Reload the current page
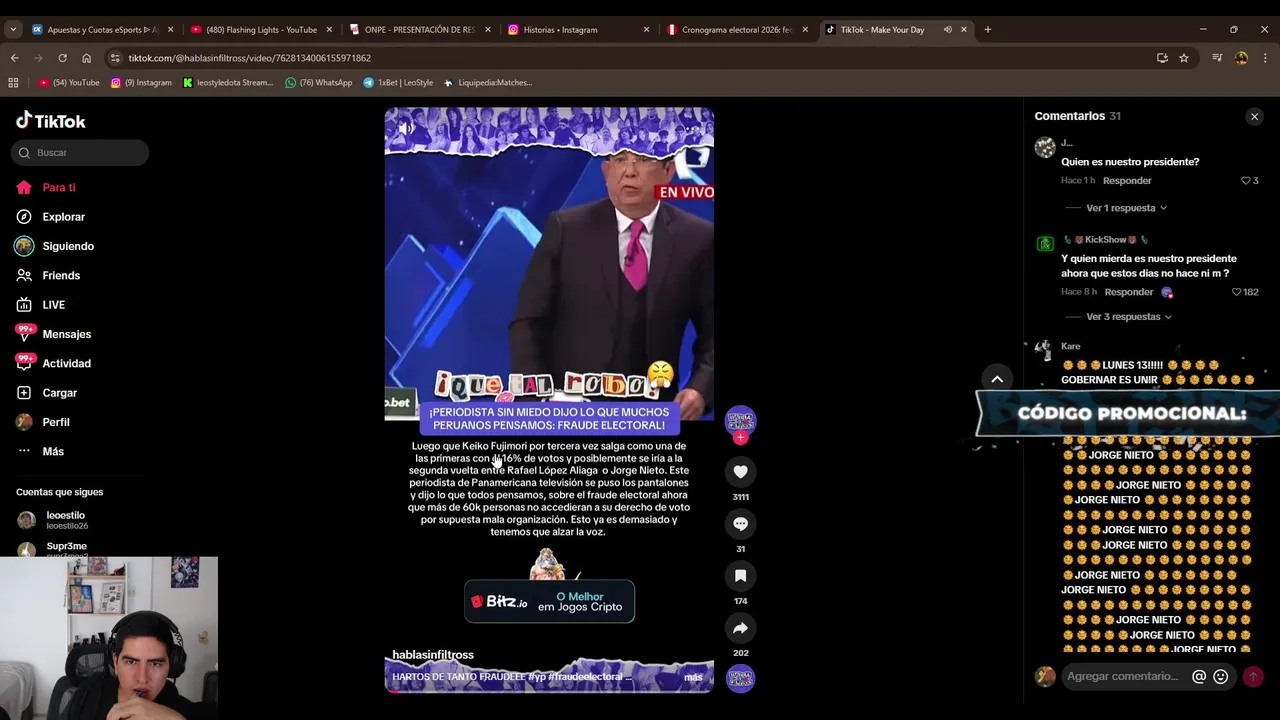The width and height of the screenshot is (1280, 720). pos(62,58)
